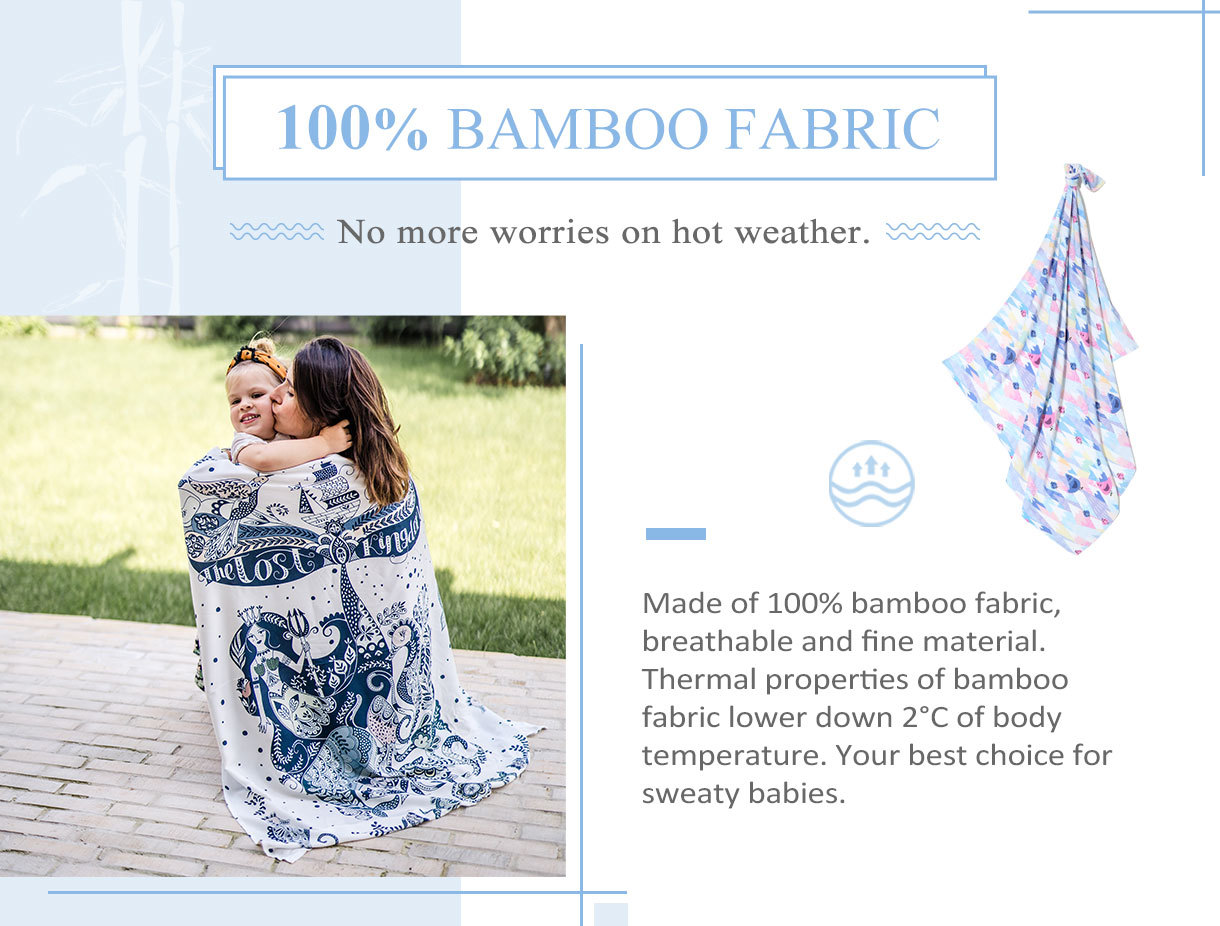This screenshot has width=1220, height=926.
Task: Click the bold '100%' in the title
Action: coord(352,128)
